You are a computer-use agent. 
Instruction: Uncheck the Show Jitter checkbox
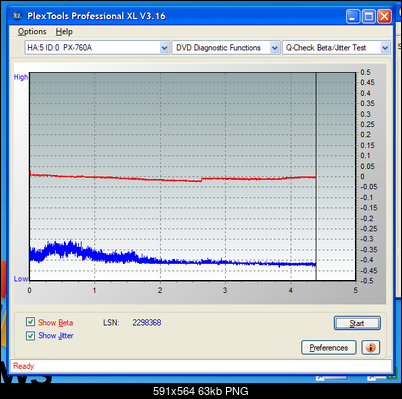tap(30, 335)
